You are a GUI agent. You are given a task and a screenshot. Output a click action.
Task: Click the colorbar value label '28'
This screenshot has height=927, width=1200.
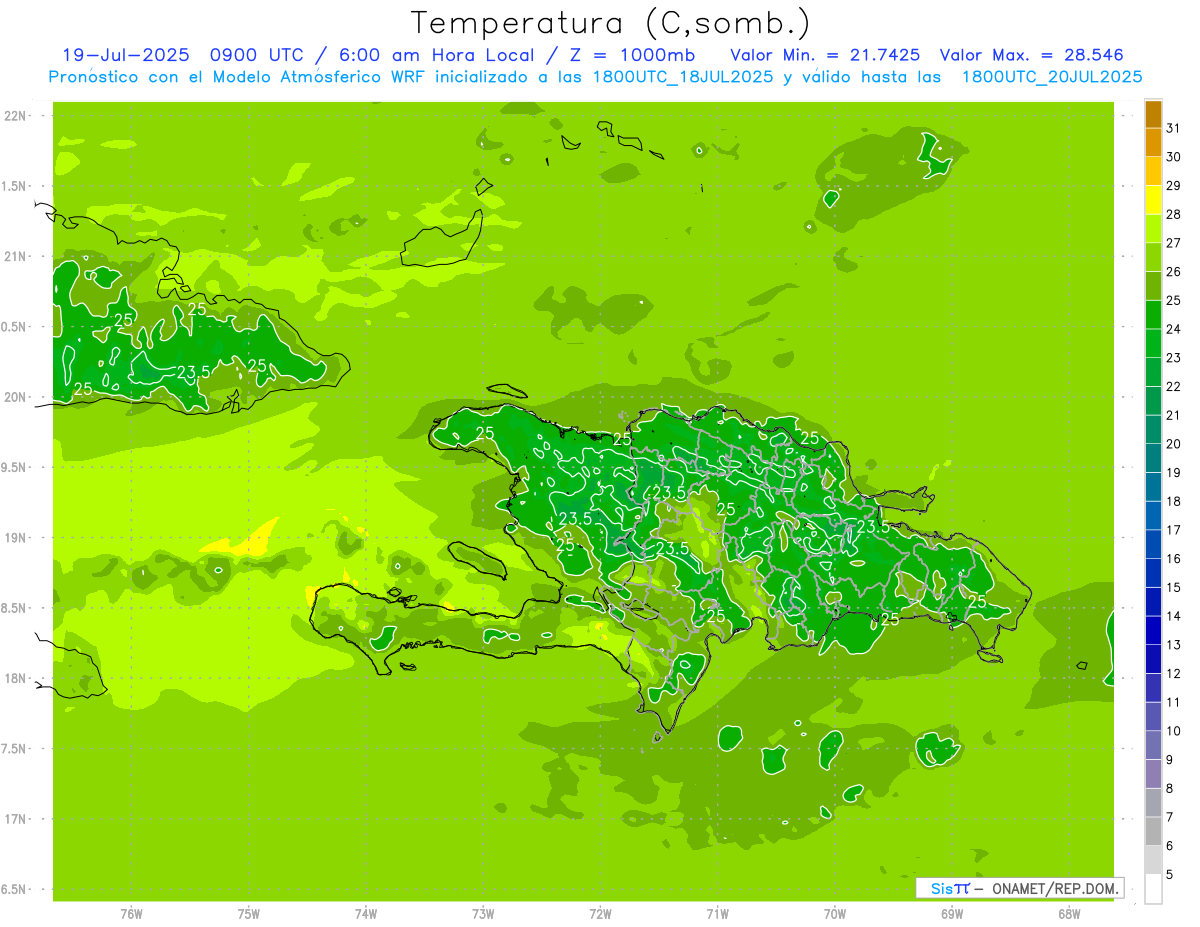coord(1173,214)
